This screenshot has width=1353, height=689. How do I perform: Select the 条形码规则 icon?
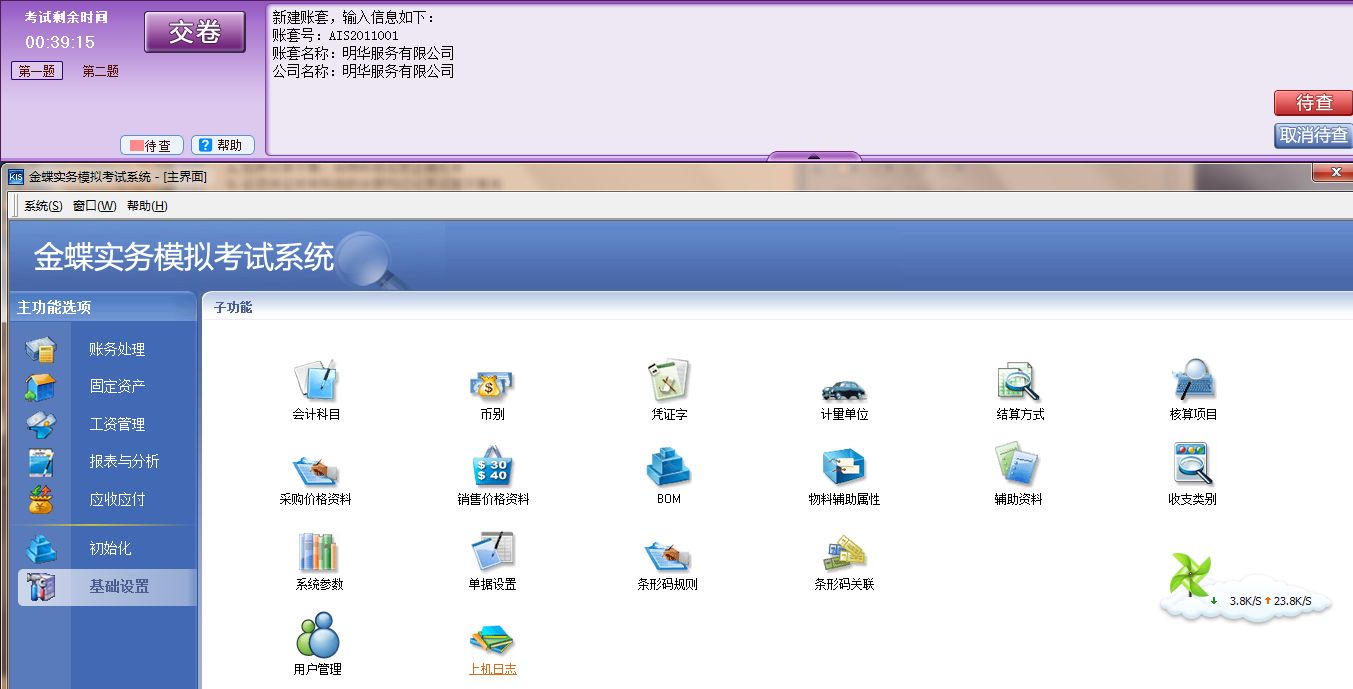pos(667,562)
